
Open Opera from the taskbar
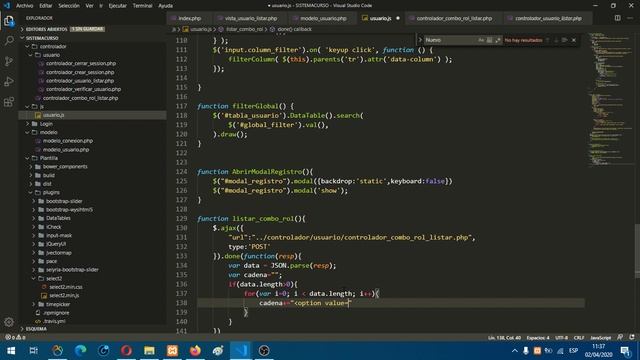click(x=126, y=351)
